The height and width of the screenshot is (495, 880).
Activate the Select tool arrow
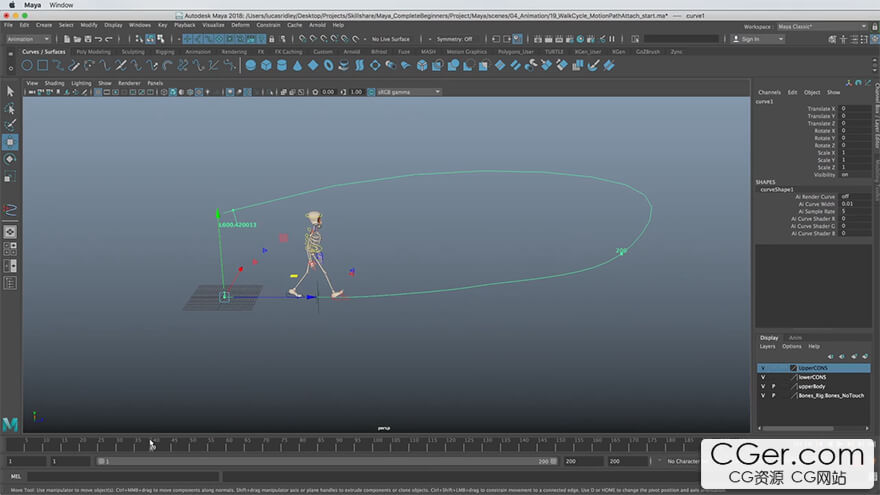pos(10,91)
